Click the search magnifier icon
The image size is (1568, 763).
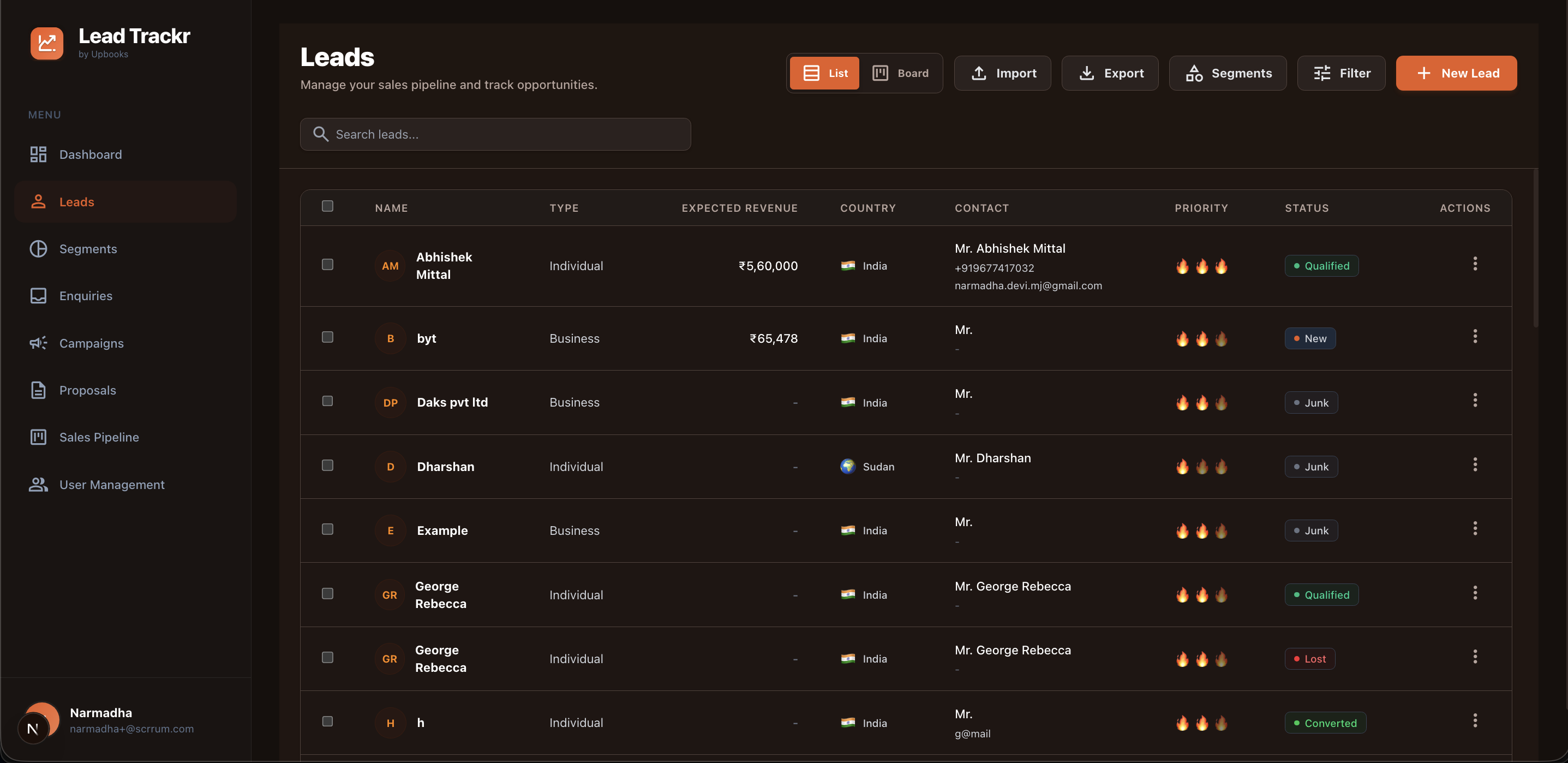pos(320,134)
